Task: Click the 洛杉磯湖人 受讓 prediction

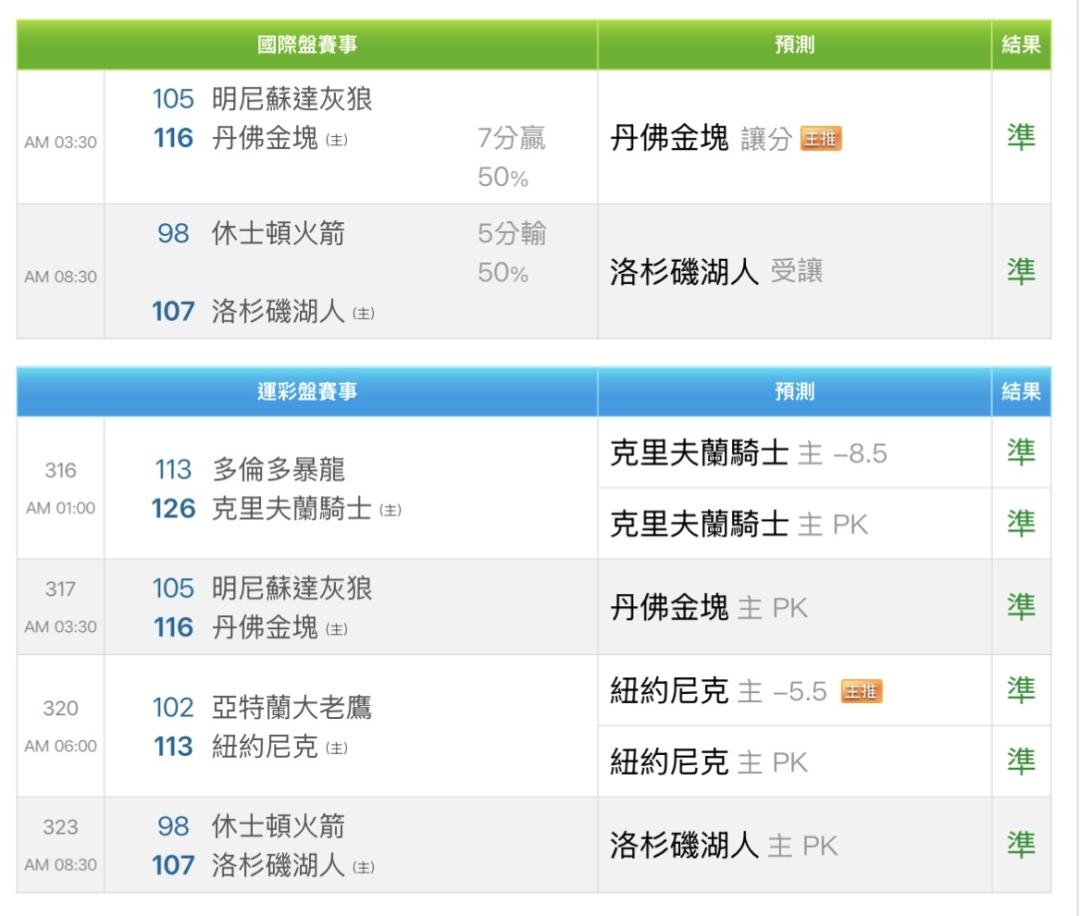Action: [x=716, y=272]
